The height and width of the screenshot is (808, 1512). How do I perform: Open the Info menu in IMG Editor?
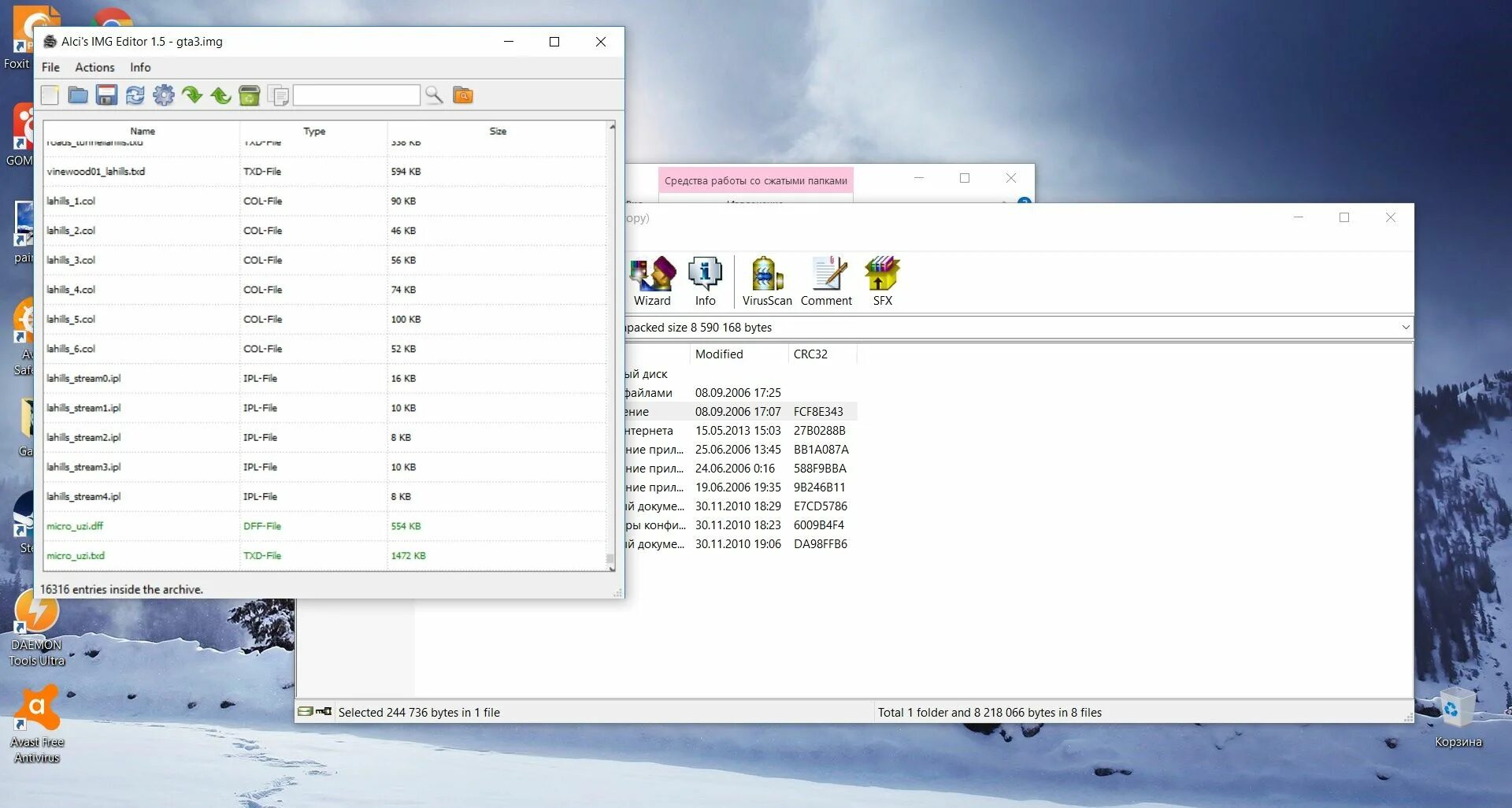[140, 67]
